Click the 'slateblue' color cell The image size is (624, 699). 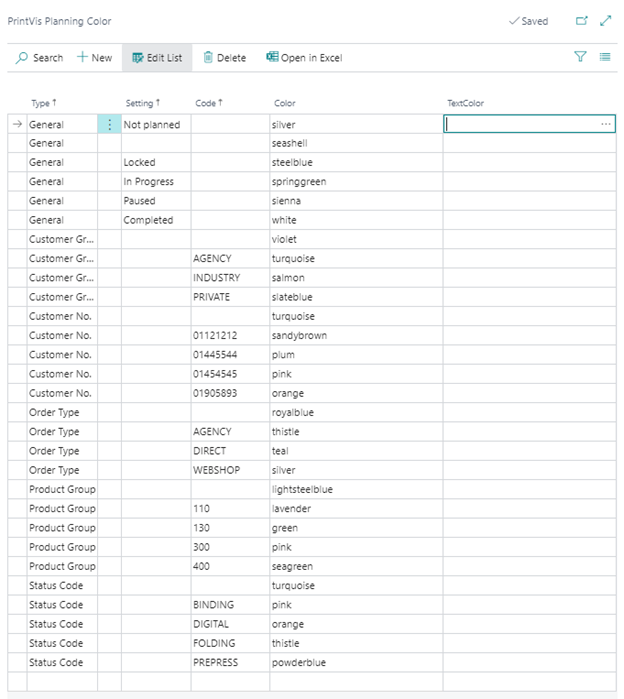click(356, 297)
